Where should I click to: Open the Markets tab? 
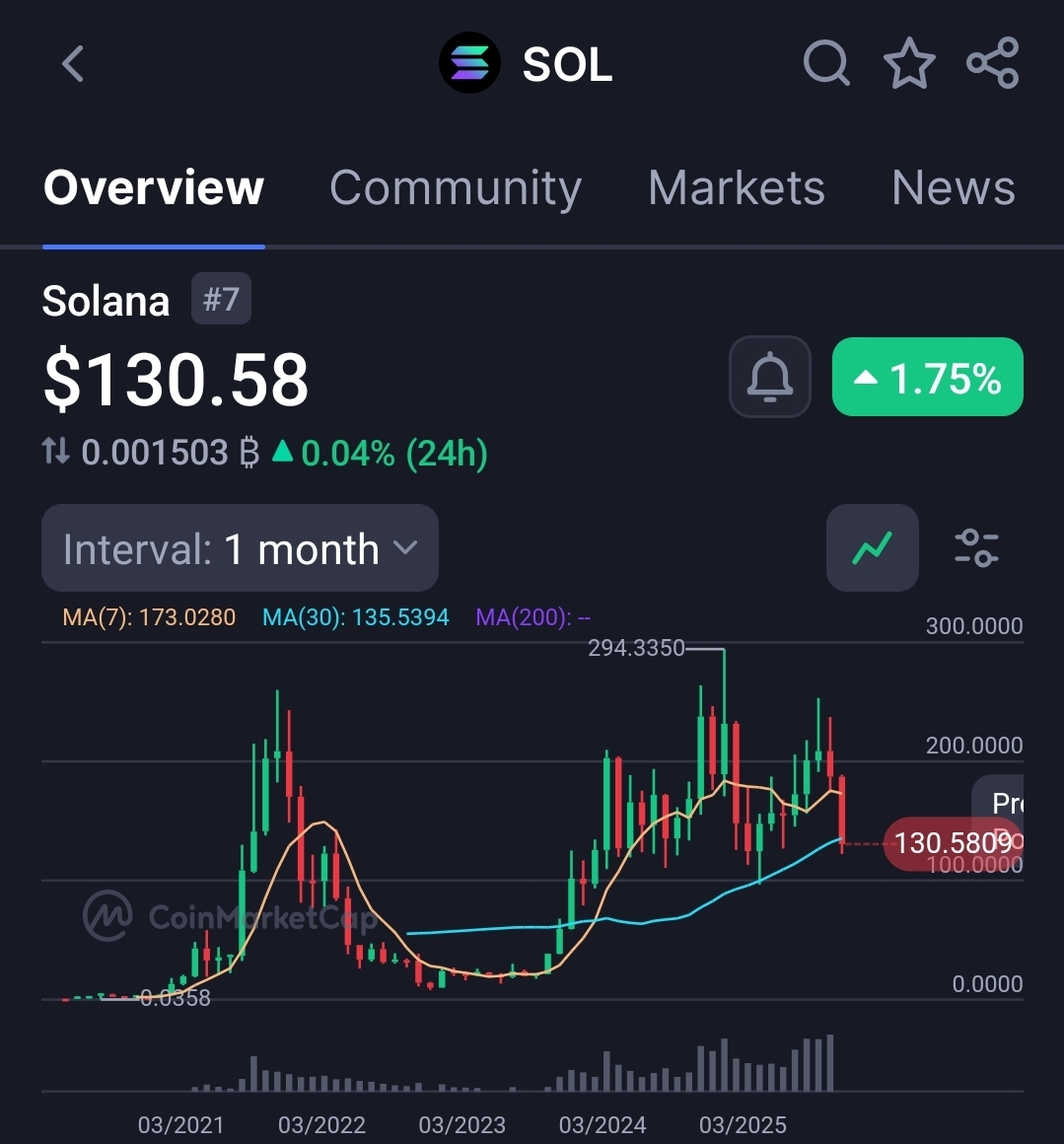pos(736,187)
